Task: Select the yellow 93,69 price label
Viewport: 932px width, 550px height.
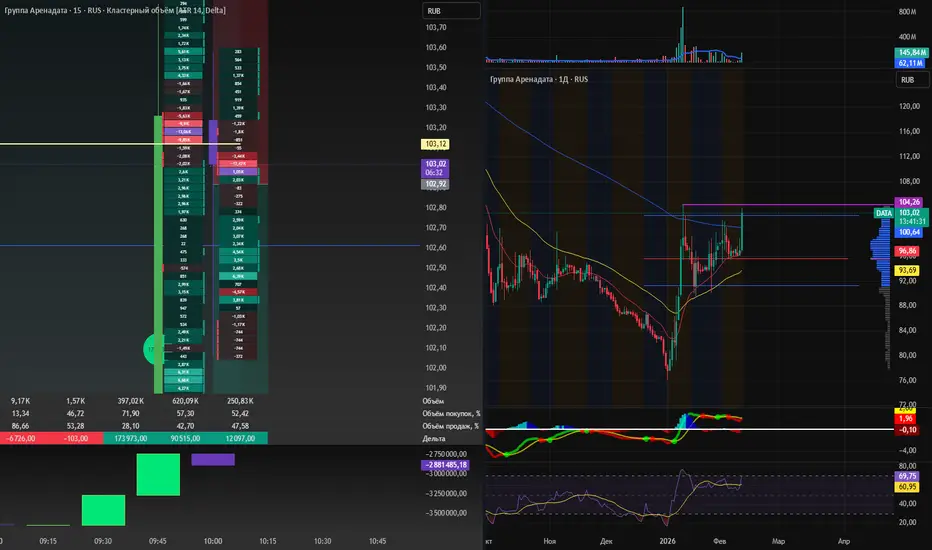Action: pyautogui.click(x=907, y=271)
